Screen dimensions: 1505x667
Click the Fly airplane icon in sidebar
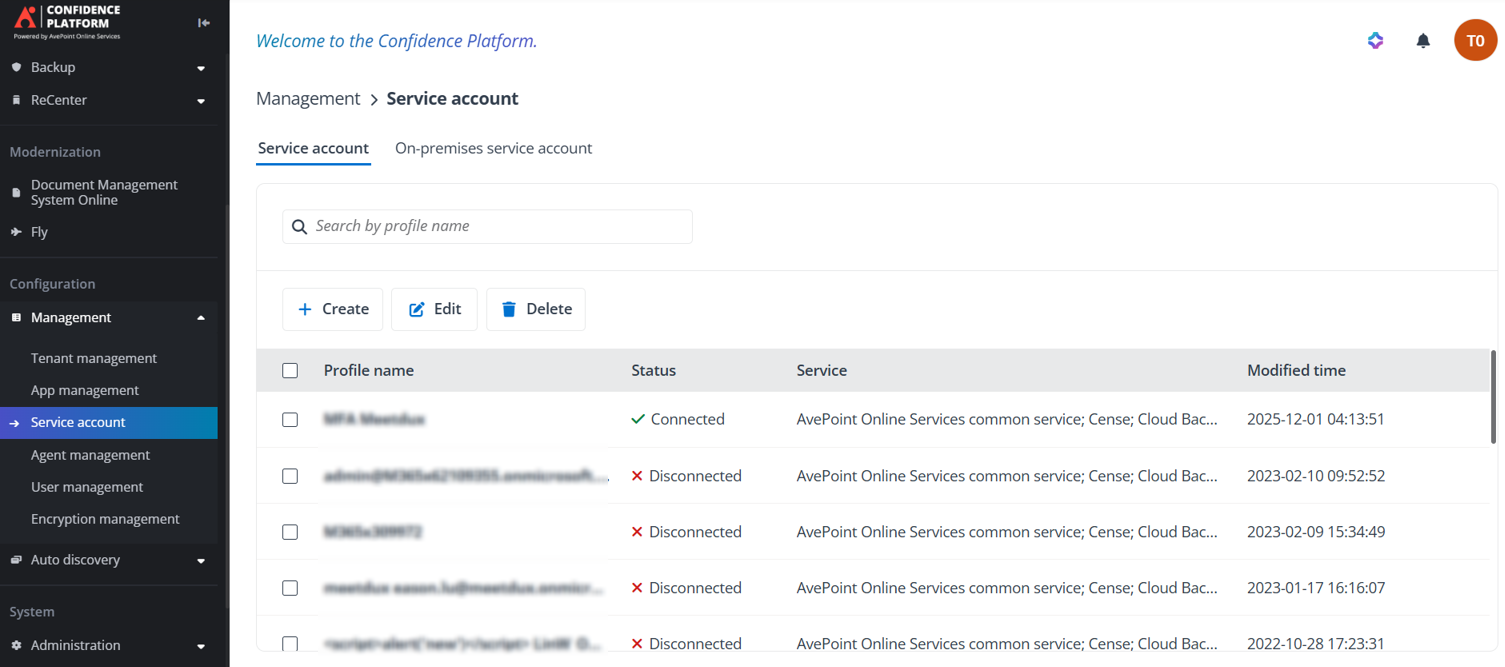click(x=16, y=232)
